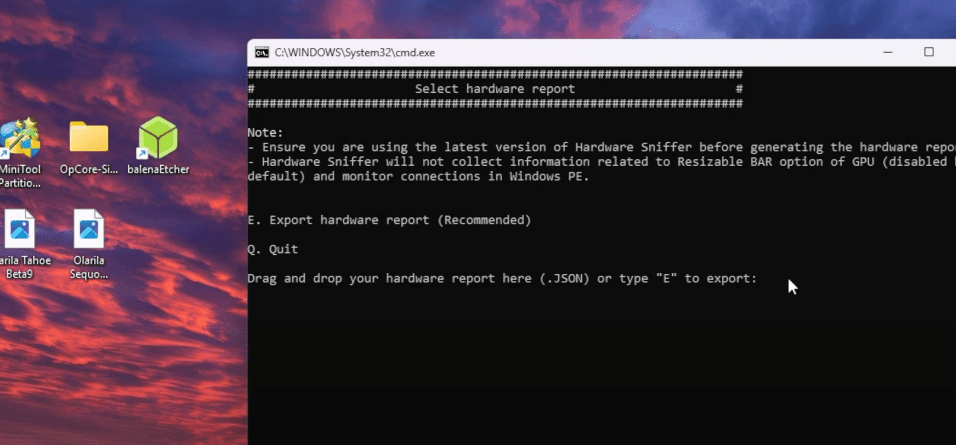956x445 pixels.
Task: Click the 'E. Export hardware report (Recommended)' line
Action: 389,219
